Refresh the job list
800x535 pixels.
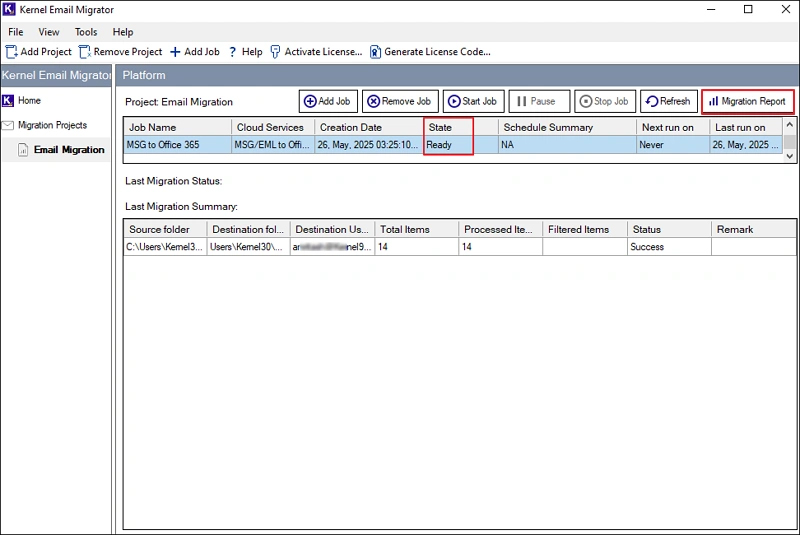point(669,101)
